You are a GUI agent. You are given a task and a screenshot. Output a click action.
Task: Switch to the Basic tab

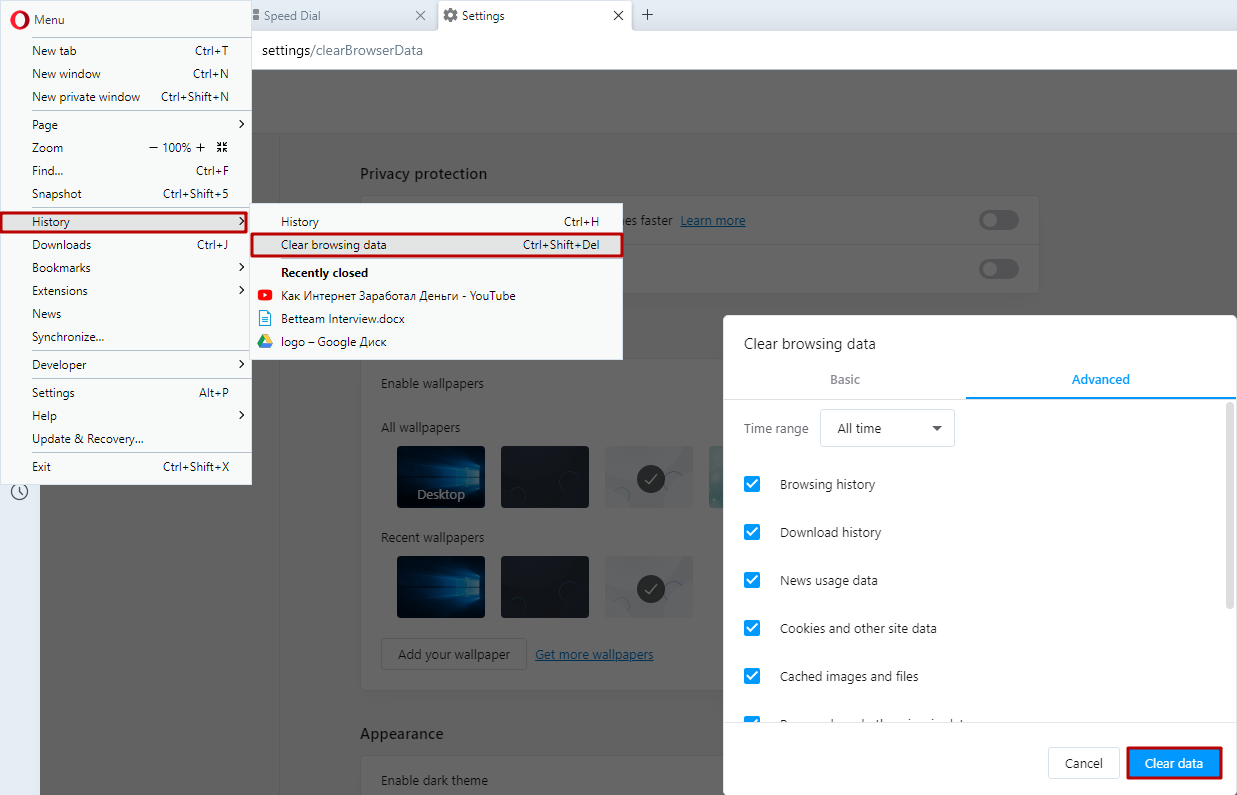coord(845,380)
